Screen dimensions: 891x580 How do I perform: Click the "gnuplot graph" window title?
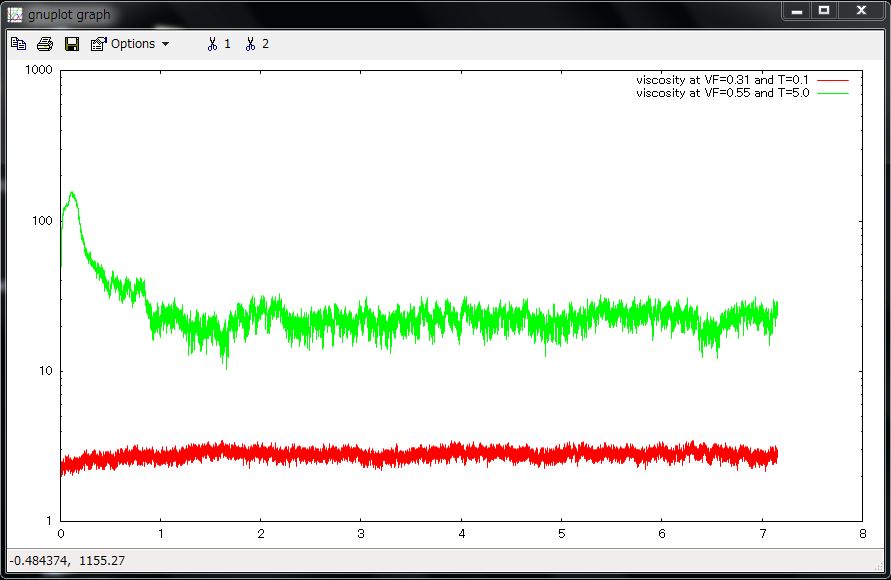[x=69, y=15]
